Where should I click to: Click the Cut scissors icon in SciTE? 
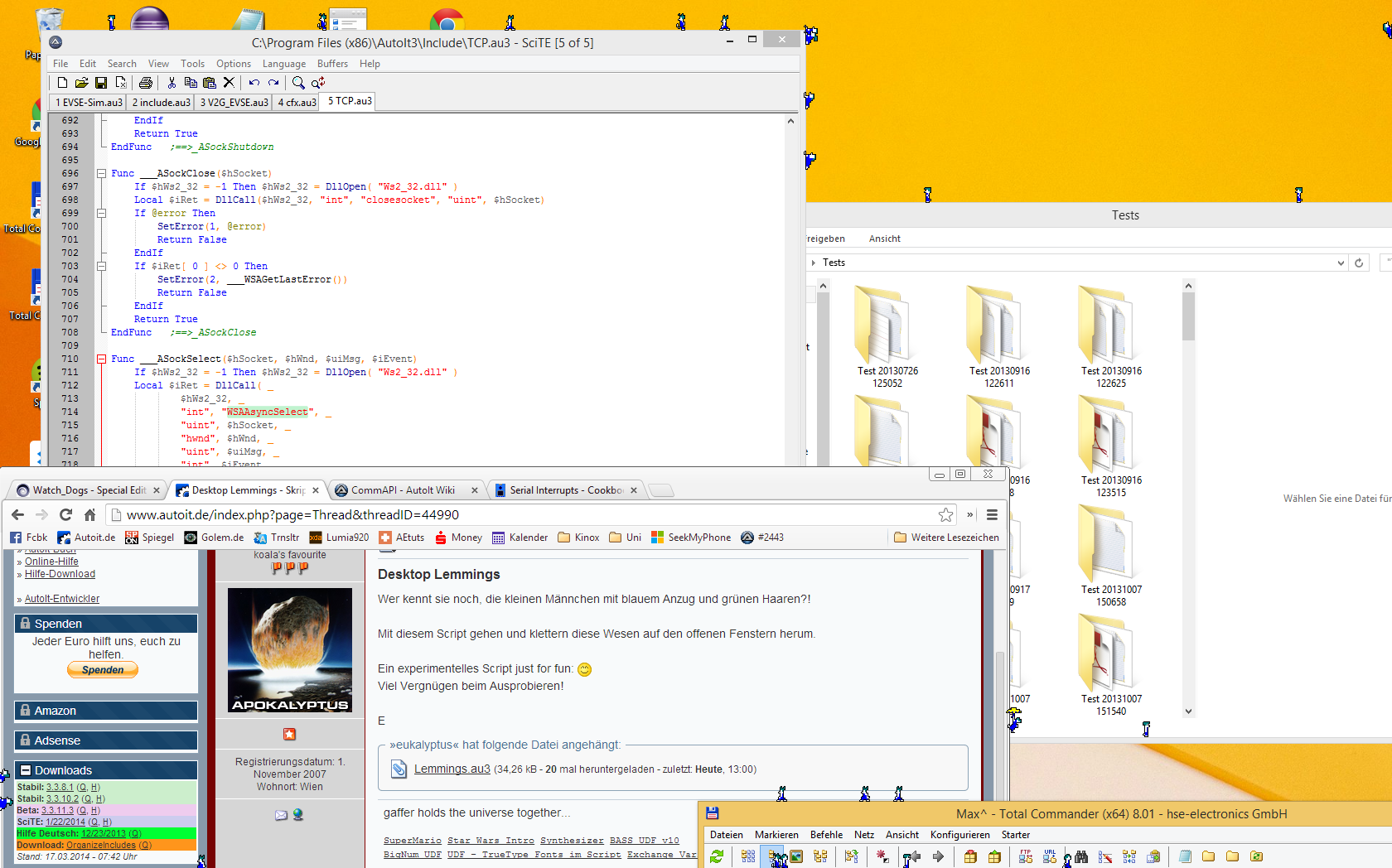[172, 83]
